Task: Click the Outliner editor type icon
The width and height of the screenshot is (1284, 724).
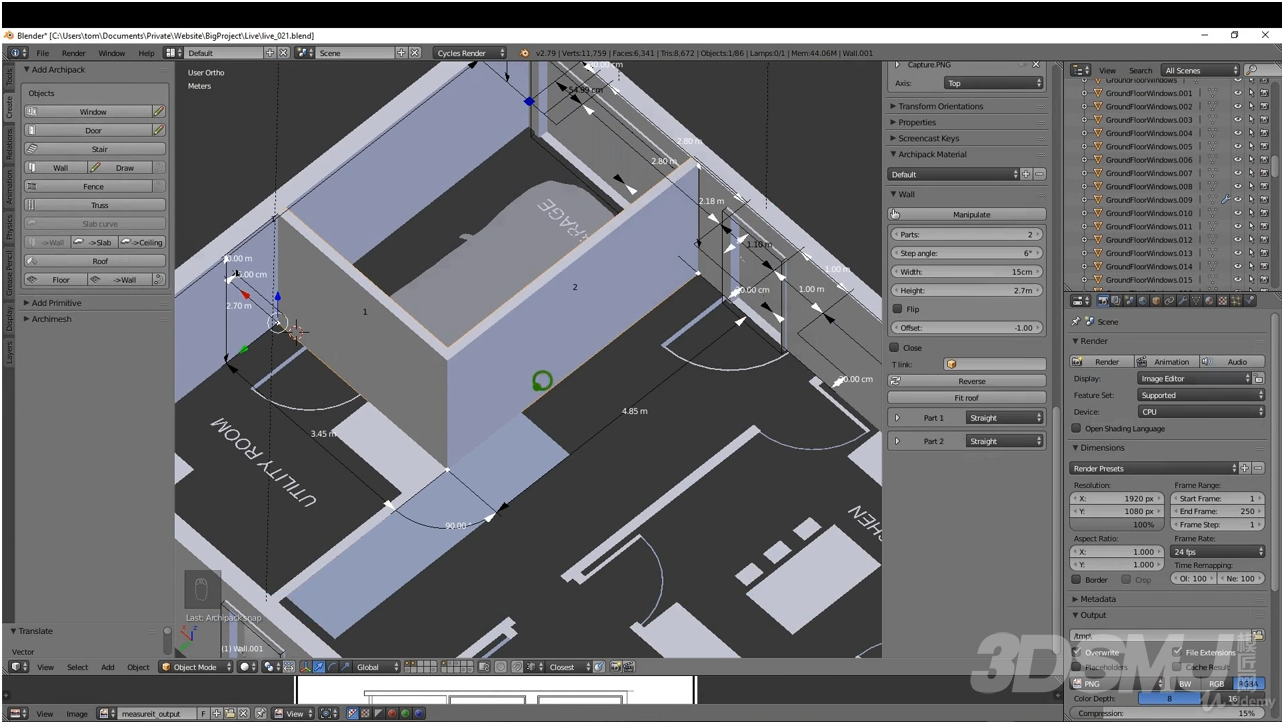Action: [1080, 70]
